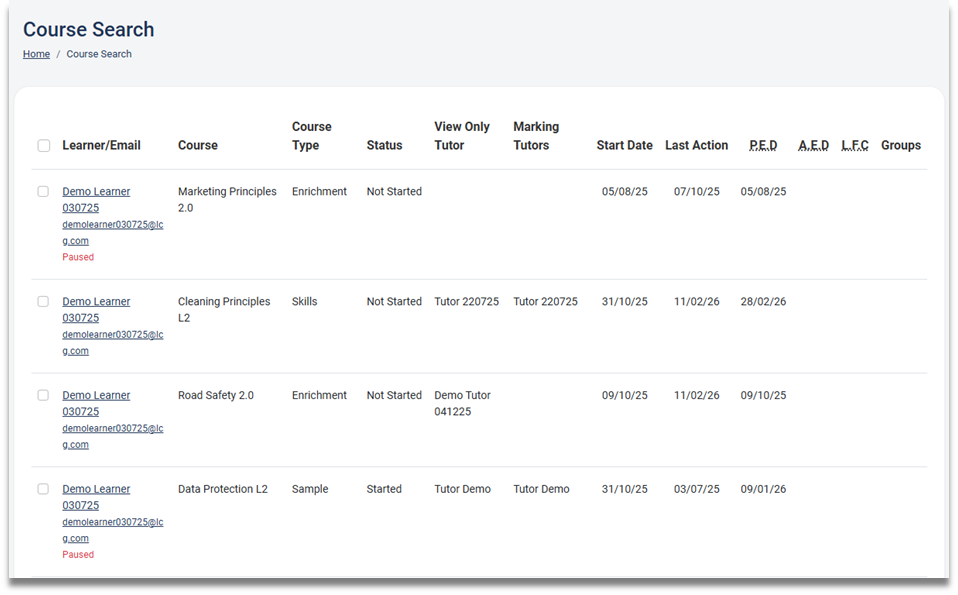Screen dimensions: 958x595
Task: Click learner email link in Marketing Principles row
Action: 112,233
